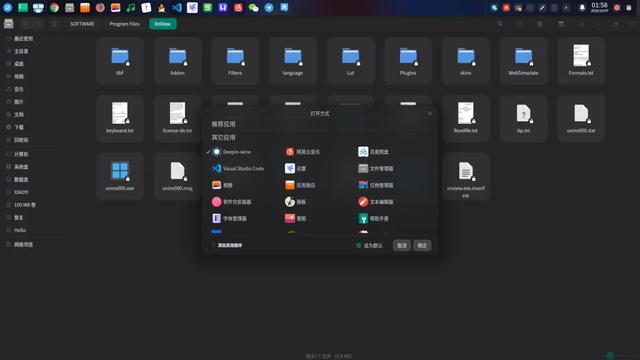
Task: Choose 字体管理器 in the open-with list
Action: pyautogui.click(x=229, y=219)
